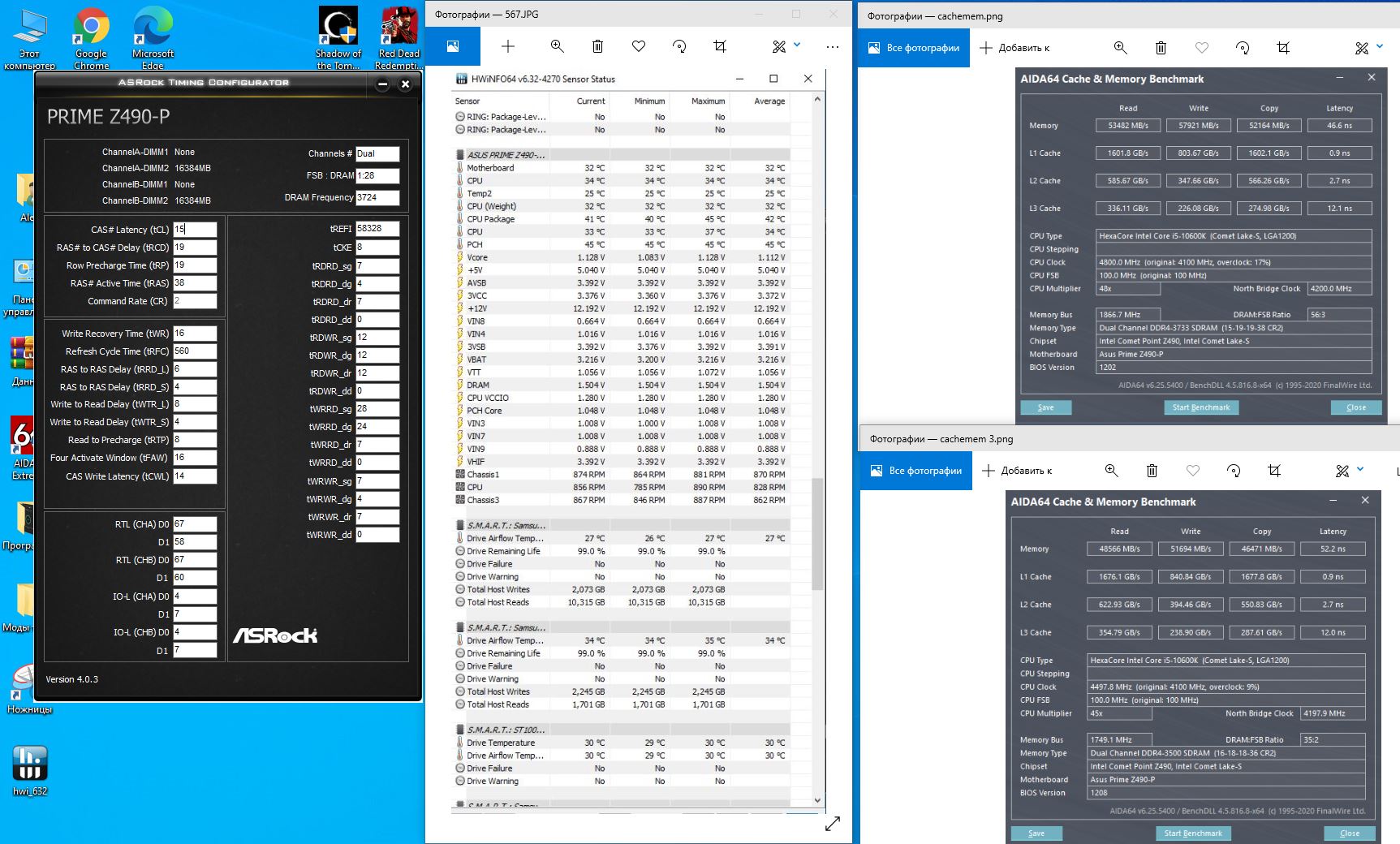
Task: Open the edit and create tool in the cachemem 3.png window
Action: coord(1342,471)
